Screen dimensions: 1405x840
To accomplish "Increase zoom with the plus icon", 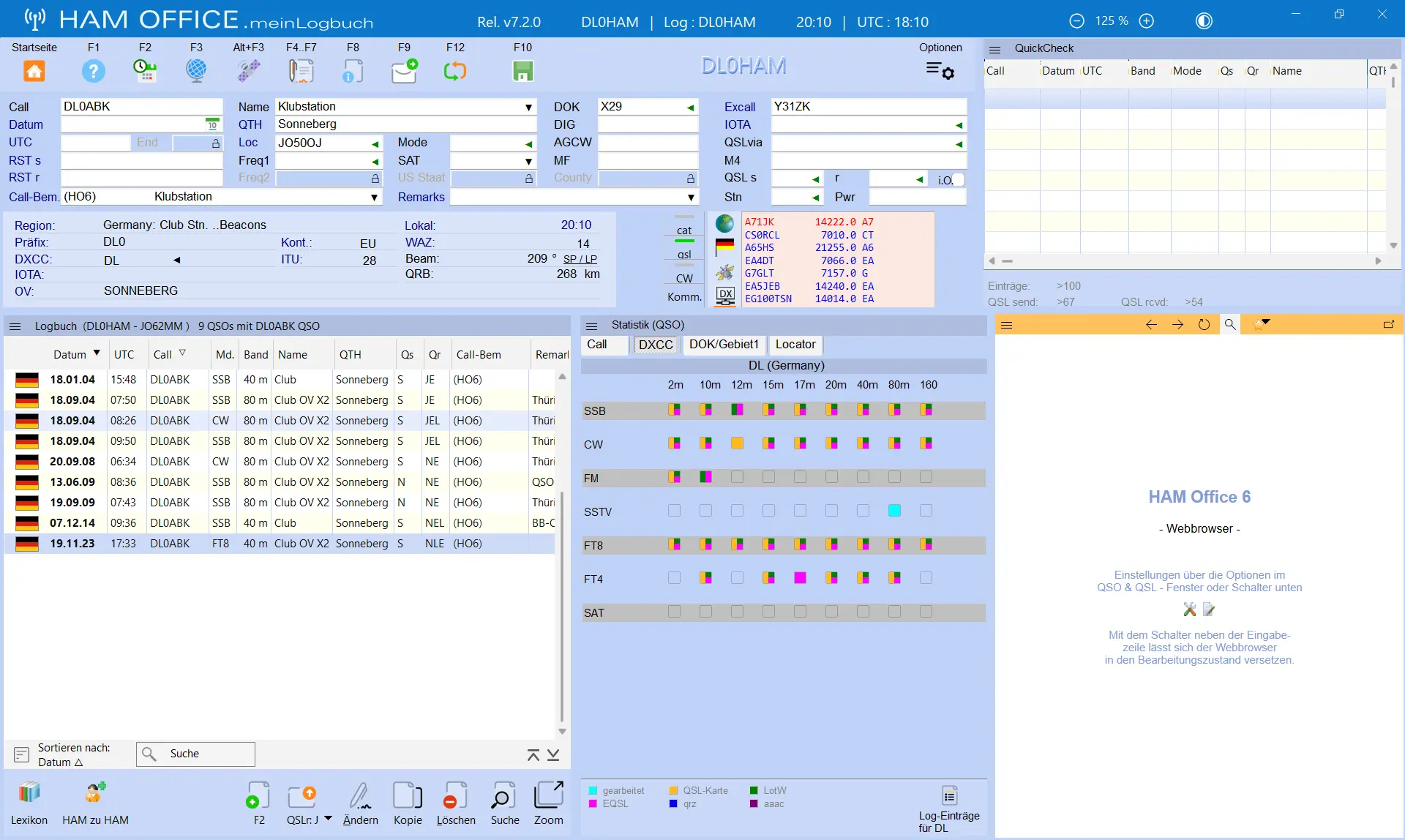I will [1147, 21].
